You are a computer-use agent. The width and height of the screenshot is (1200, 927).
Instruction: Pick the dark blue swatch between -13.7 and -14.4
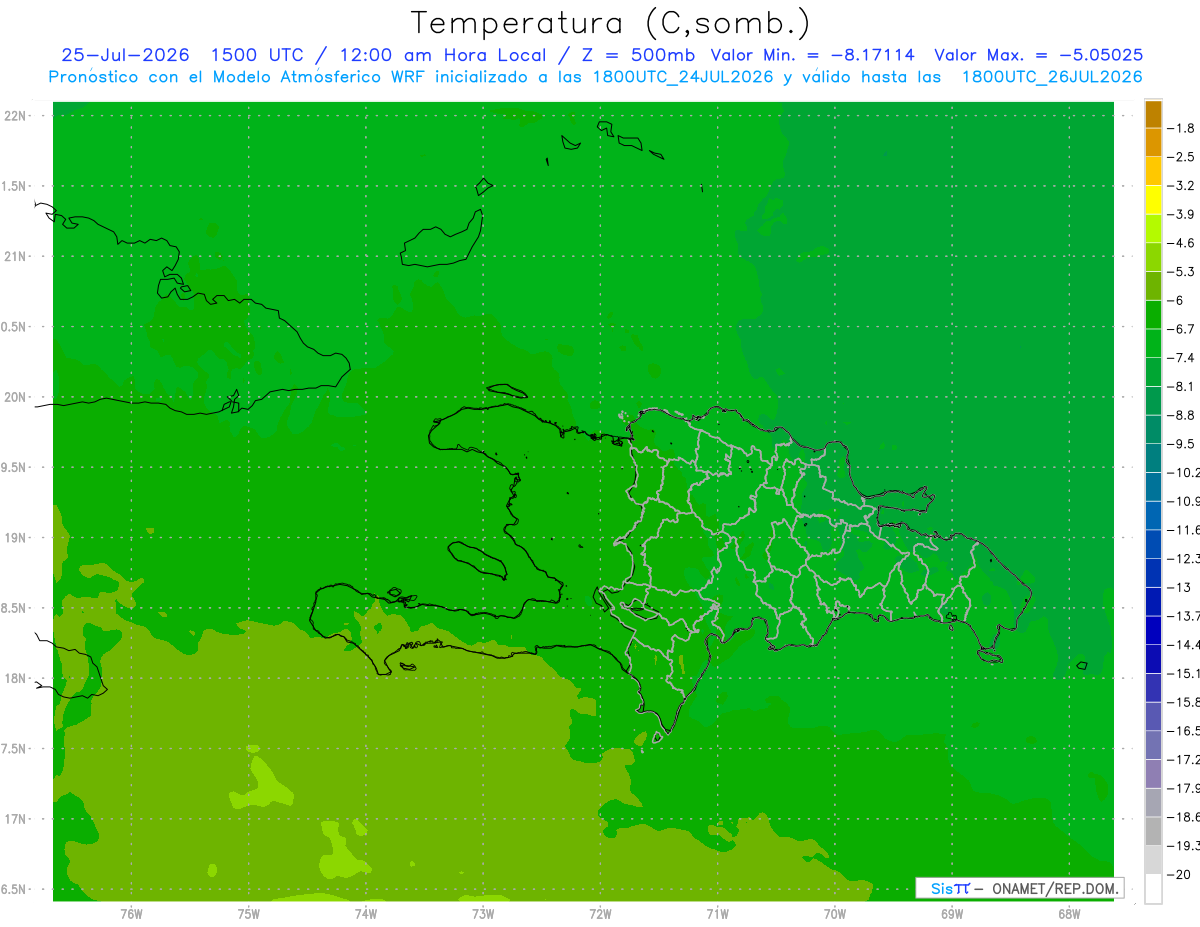click(x=1153, y=630)
